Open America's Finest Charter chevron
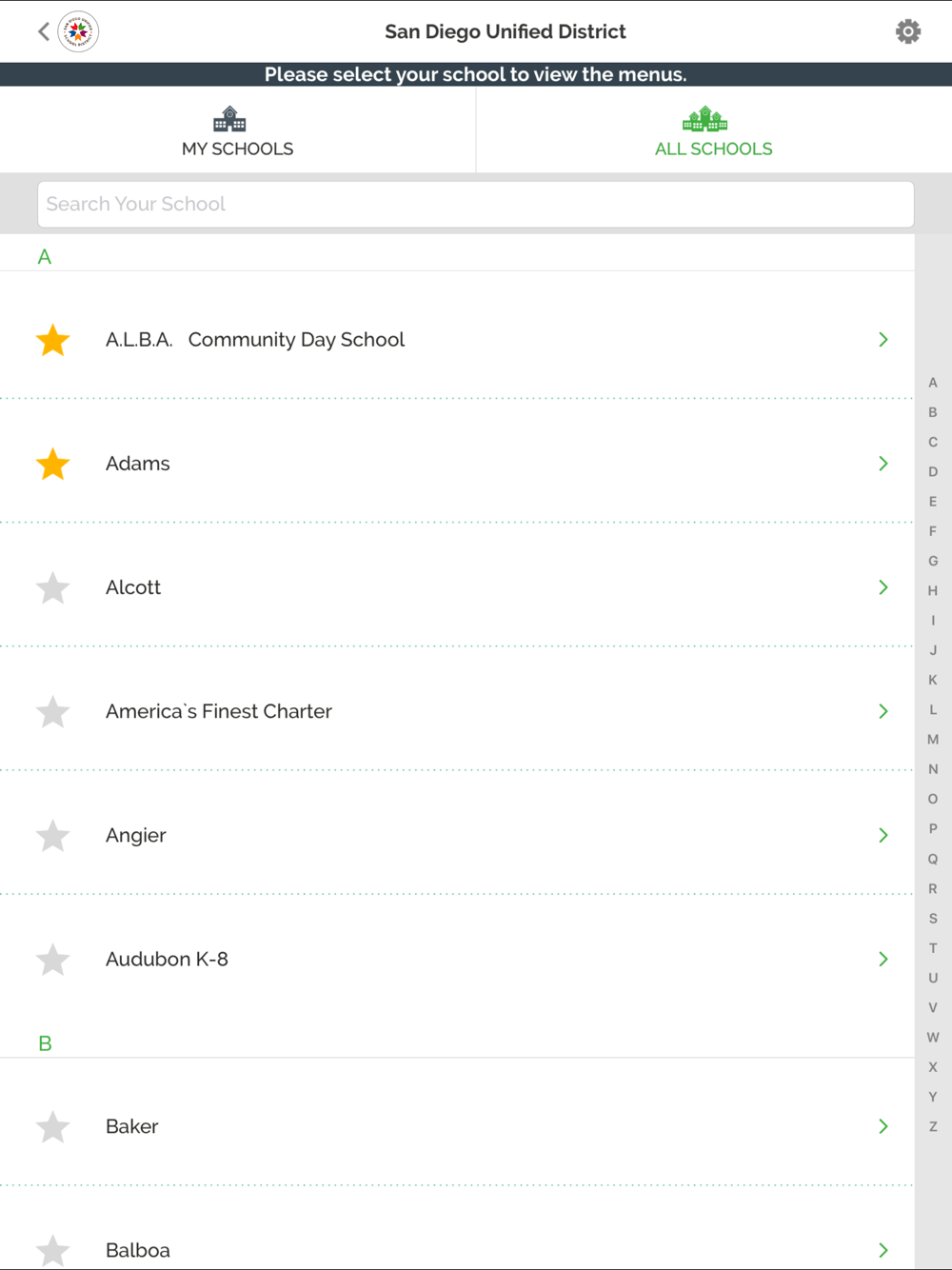Screen dimensions: 952x1270 (x=883, y=711)
